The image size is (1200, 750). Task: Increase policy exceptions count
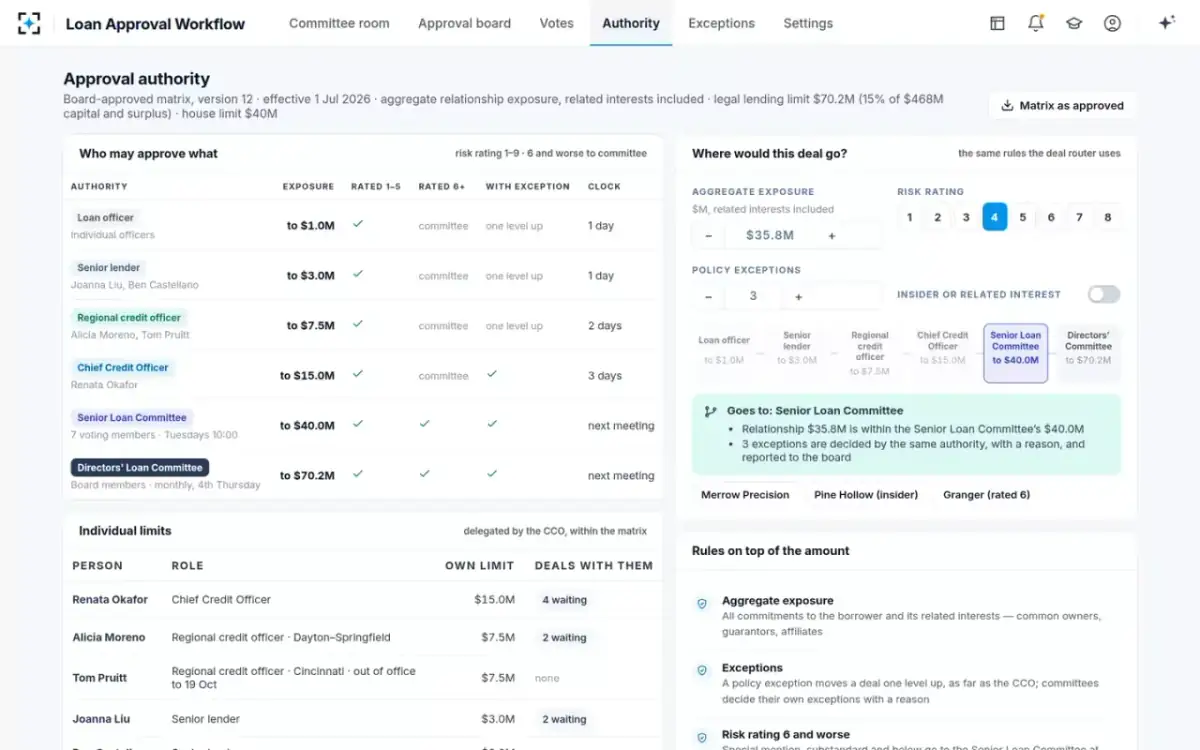click(798, 296)
